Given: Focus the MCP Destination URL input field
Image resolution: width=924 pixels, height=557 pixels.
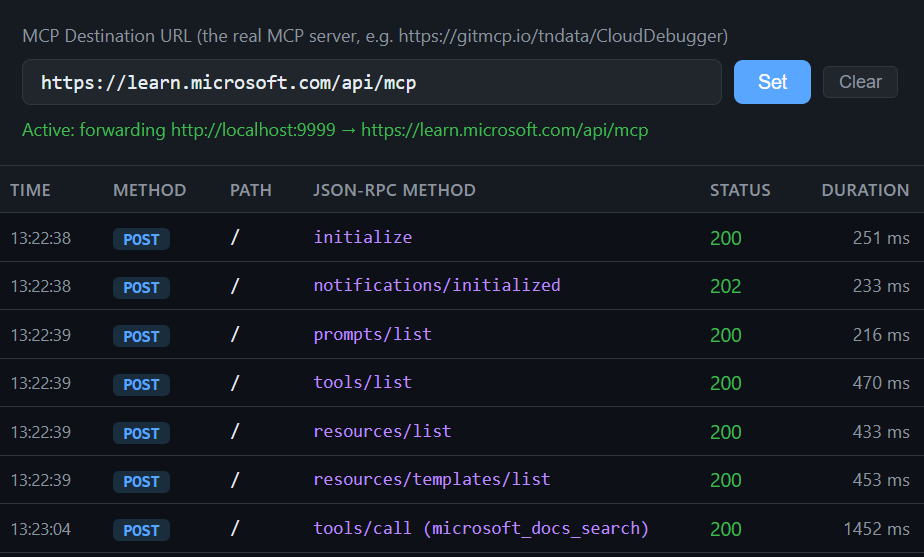Looking at the screenshot, I should pyautogui.click(x=371, y=82).
